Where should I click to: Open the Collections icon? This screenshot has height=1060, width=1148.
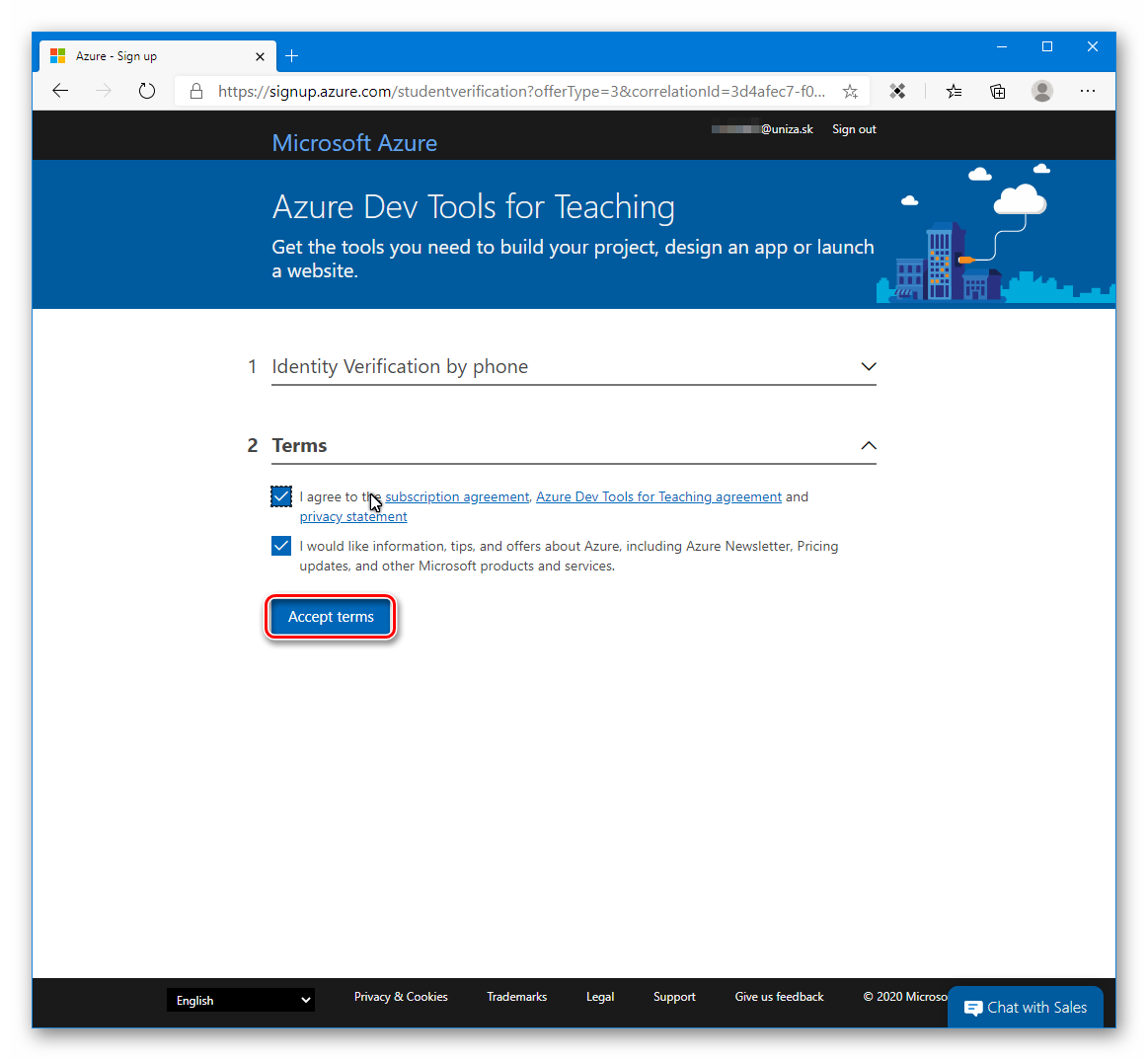click(x=997, y=90)
